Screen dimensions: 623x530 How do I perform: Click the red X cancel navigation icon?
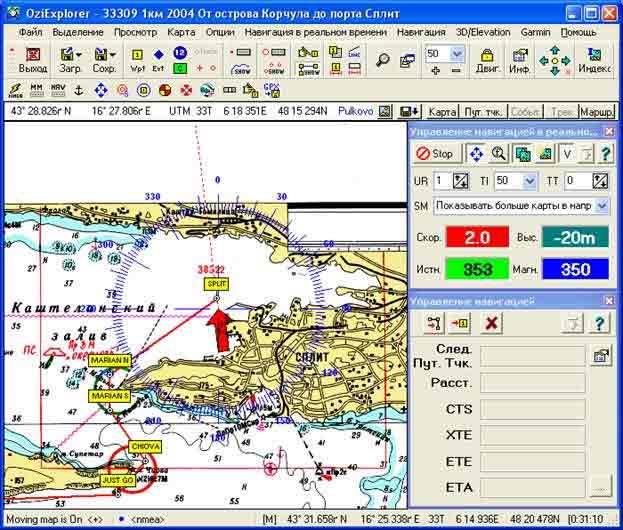click(x=491, y=323)
